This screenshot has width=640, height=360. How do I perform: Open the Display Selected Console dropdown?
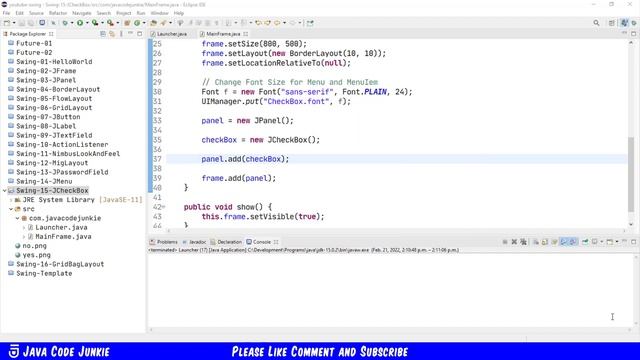point(602,242)
